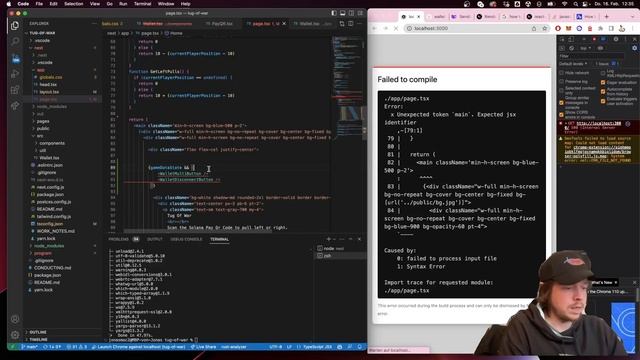Open the File menu
The width and height of the screenshot is (640, 360).
pos(39,4)
